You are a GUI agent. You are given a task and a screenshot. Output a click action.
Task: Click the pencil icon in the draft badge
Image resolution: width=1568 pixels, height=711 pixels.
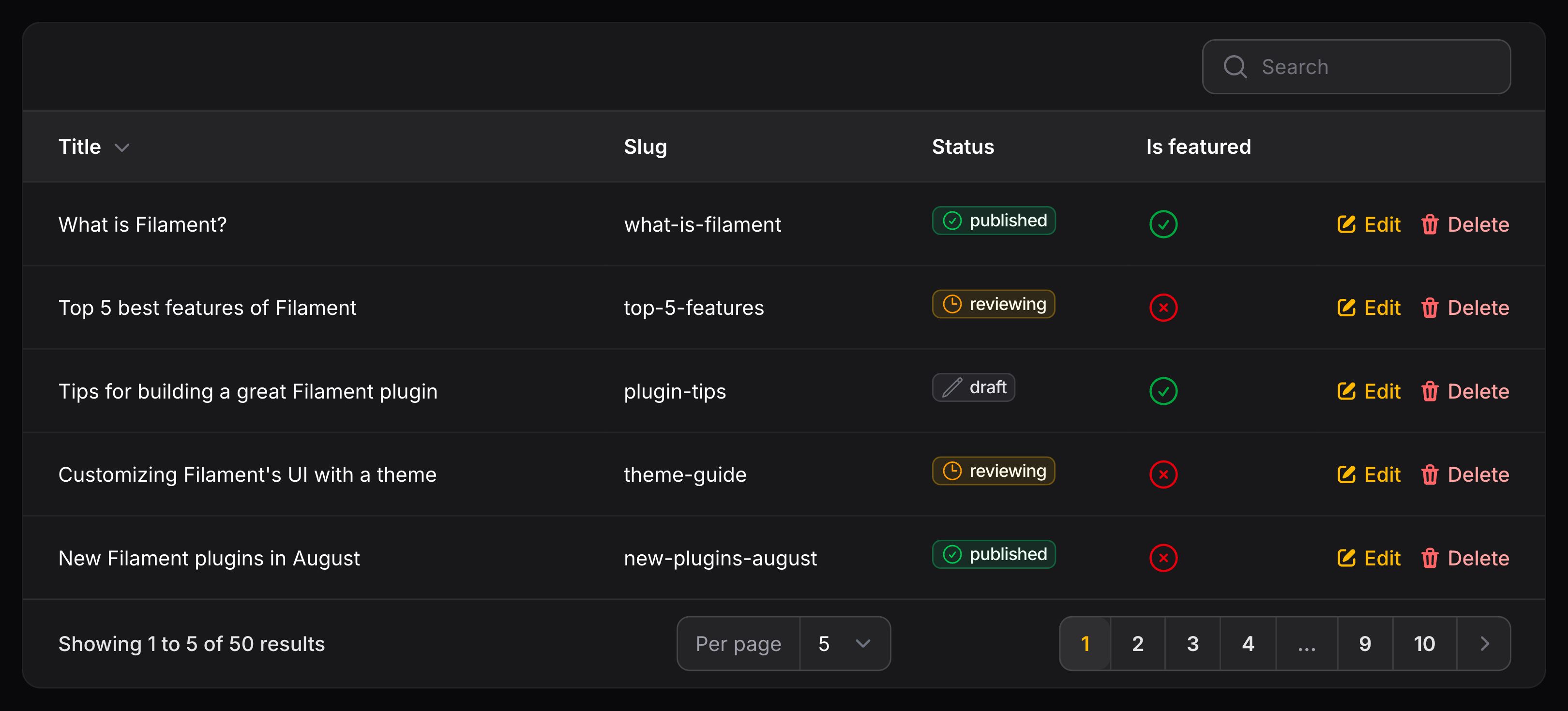pos(952,387)
